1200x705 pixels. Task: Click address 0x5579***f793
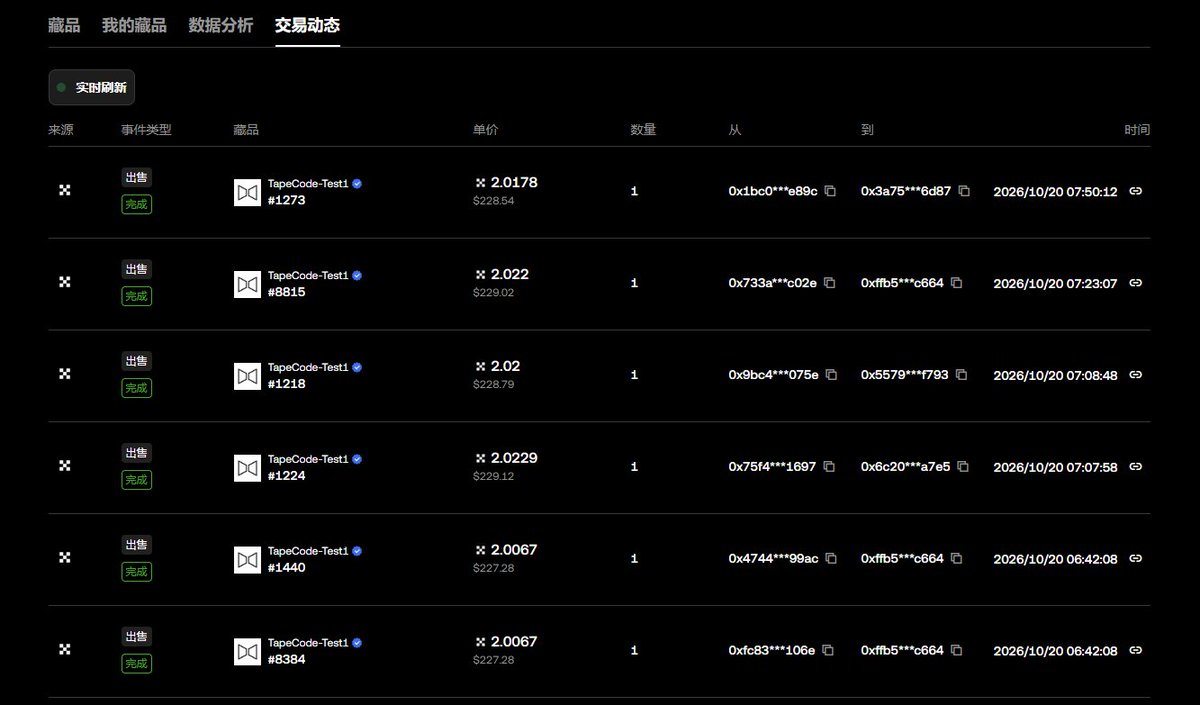coord(905,375)
